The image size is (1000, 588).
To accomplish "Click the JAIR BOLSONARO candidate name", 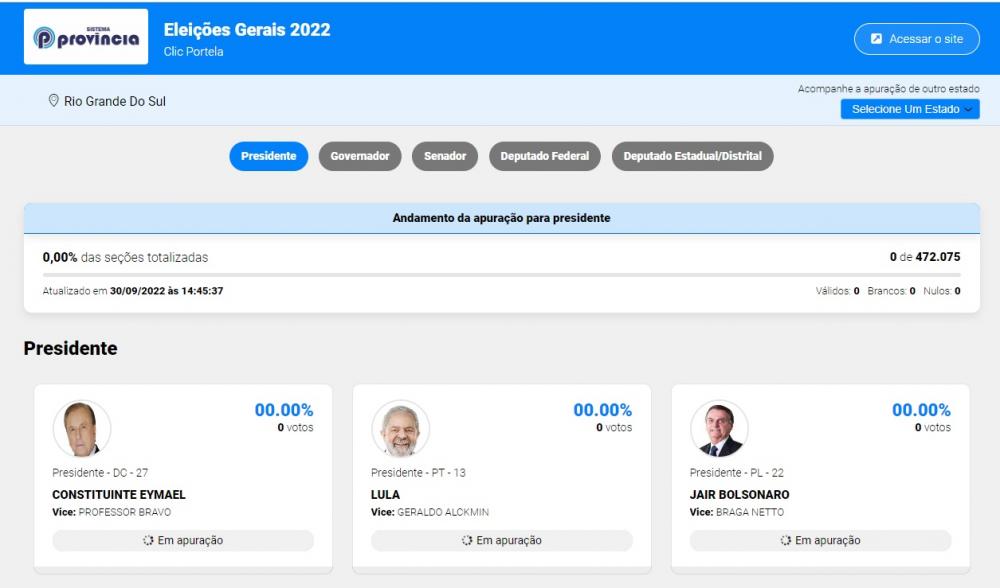I will 739,494.
